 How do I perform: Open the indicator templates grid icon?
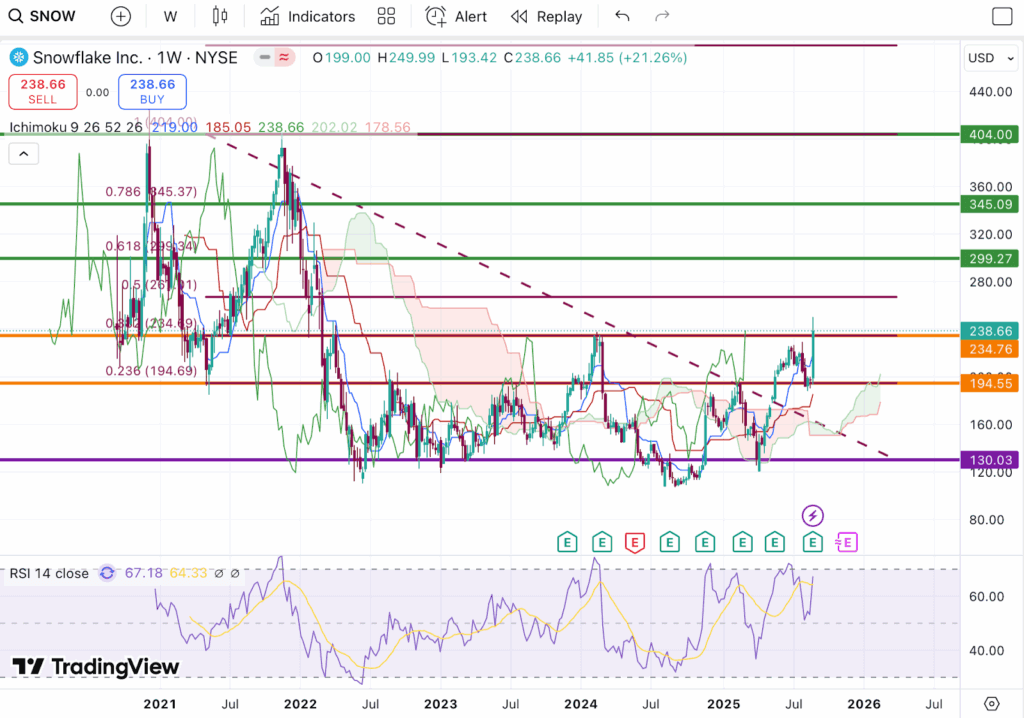click(x=386, y=16)
